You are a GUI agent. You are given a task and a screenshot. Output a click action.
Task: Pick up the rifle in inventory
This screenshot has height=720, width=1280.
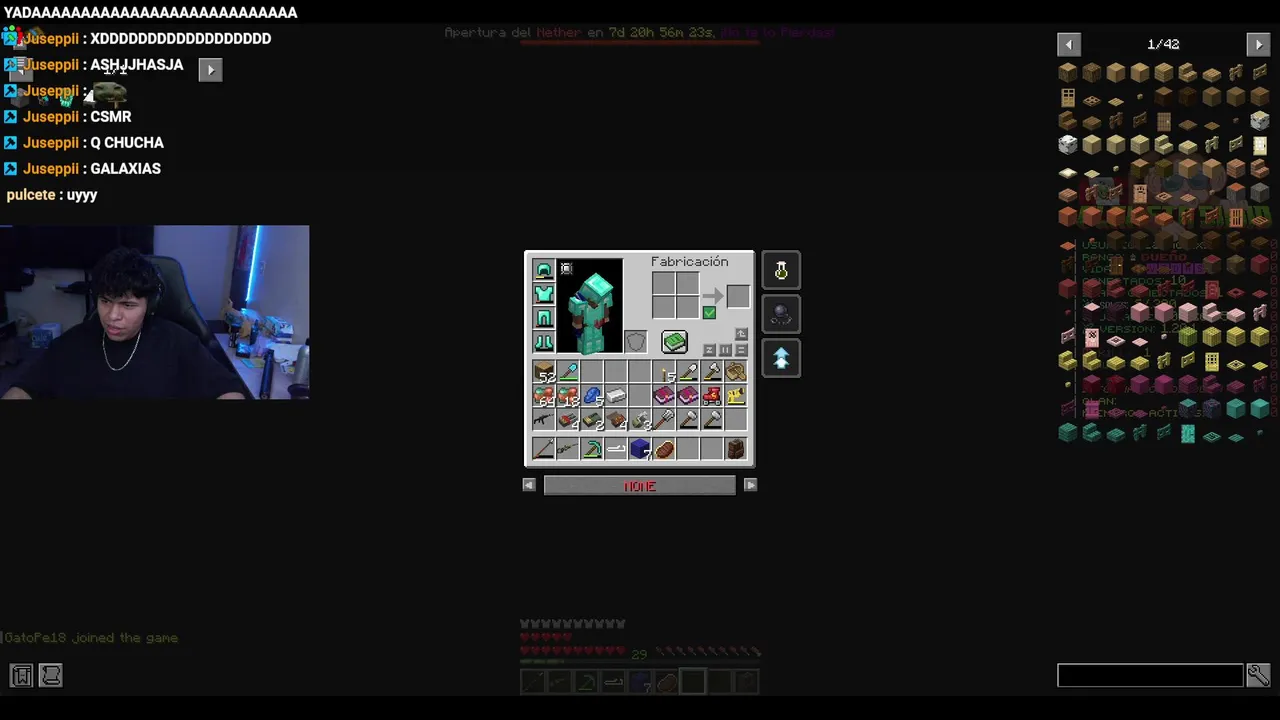pyautogui.click(x=544, y=420)
